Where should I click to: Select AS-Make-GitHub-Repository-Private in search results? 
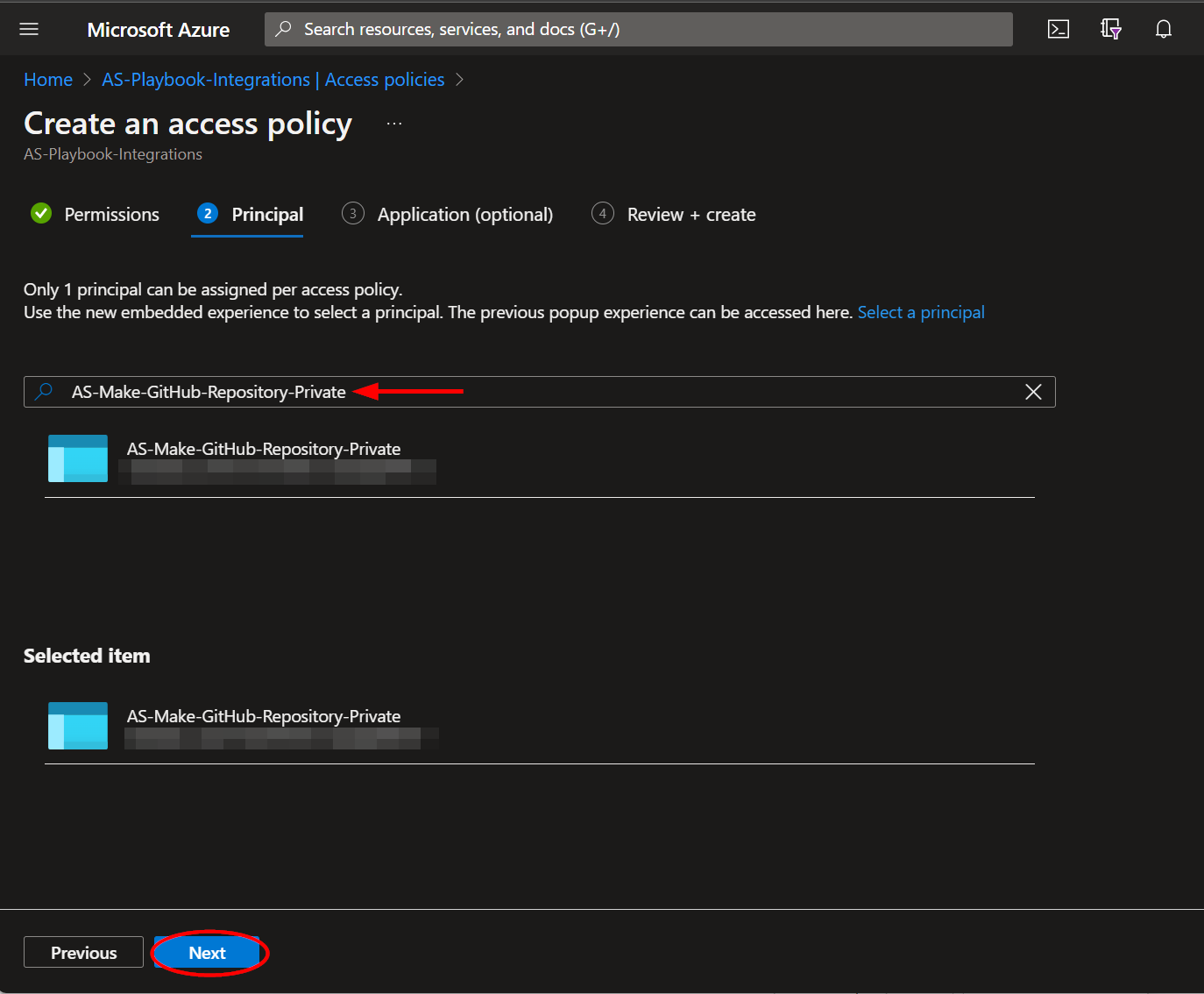point(540,459)
